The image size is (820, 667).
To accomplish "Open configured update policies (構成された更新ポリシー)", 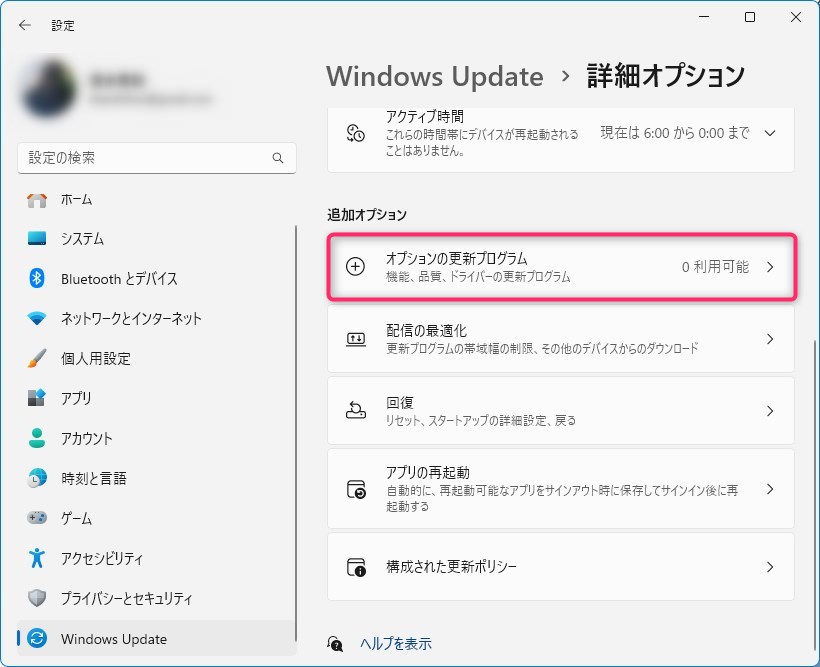I will pos(560,567).
